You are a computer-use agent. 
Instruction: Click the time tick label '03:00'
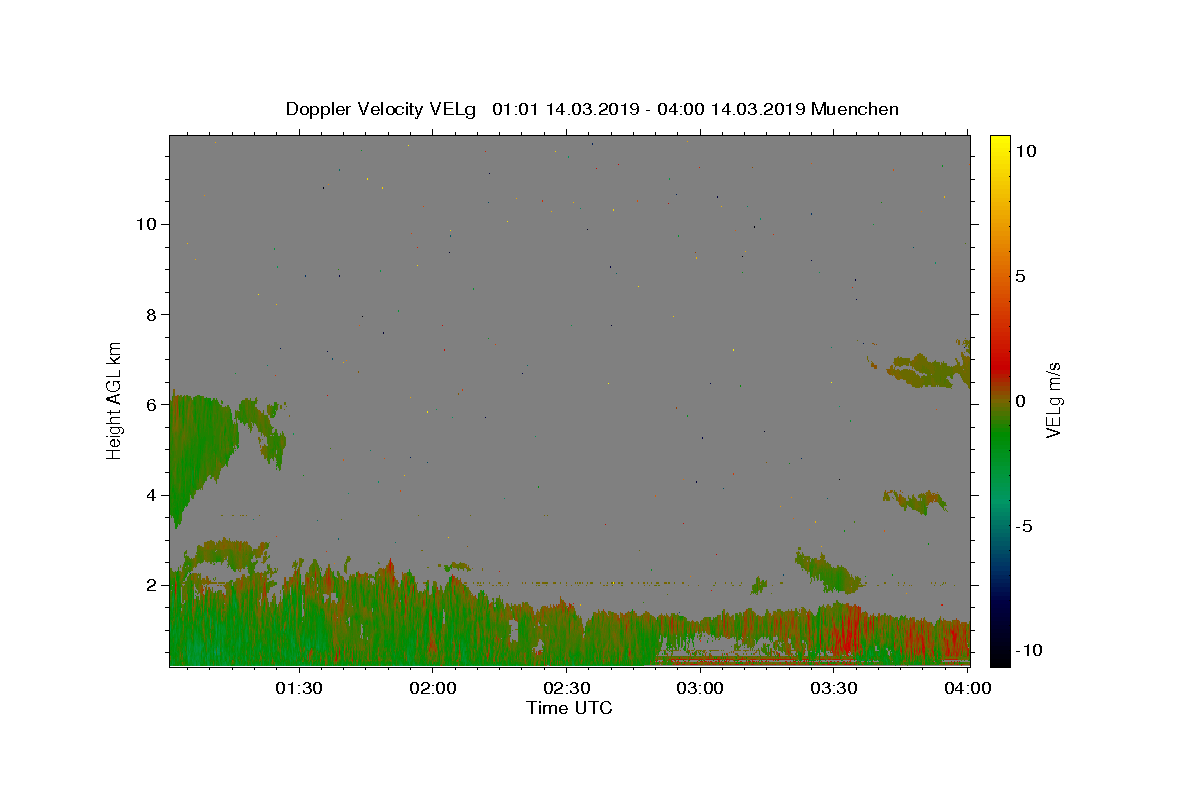(700, 689)
